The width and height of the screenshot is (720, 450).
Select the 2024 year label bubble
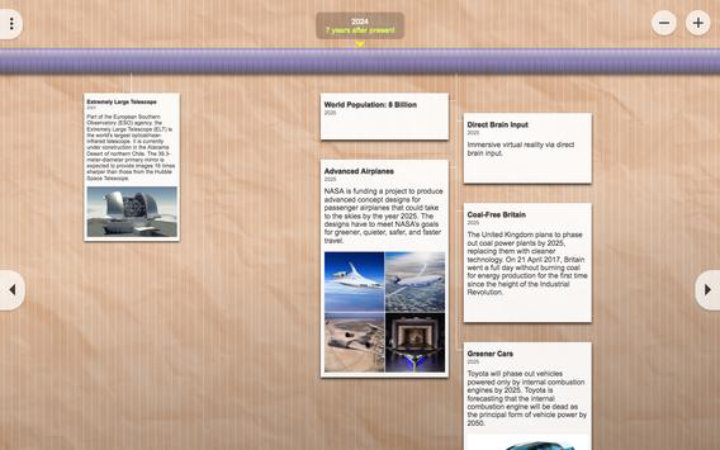(360, 26)
